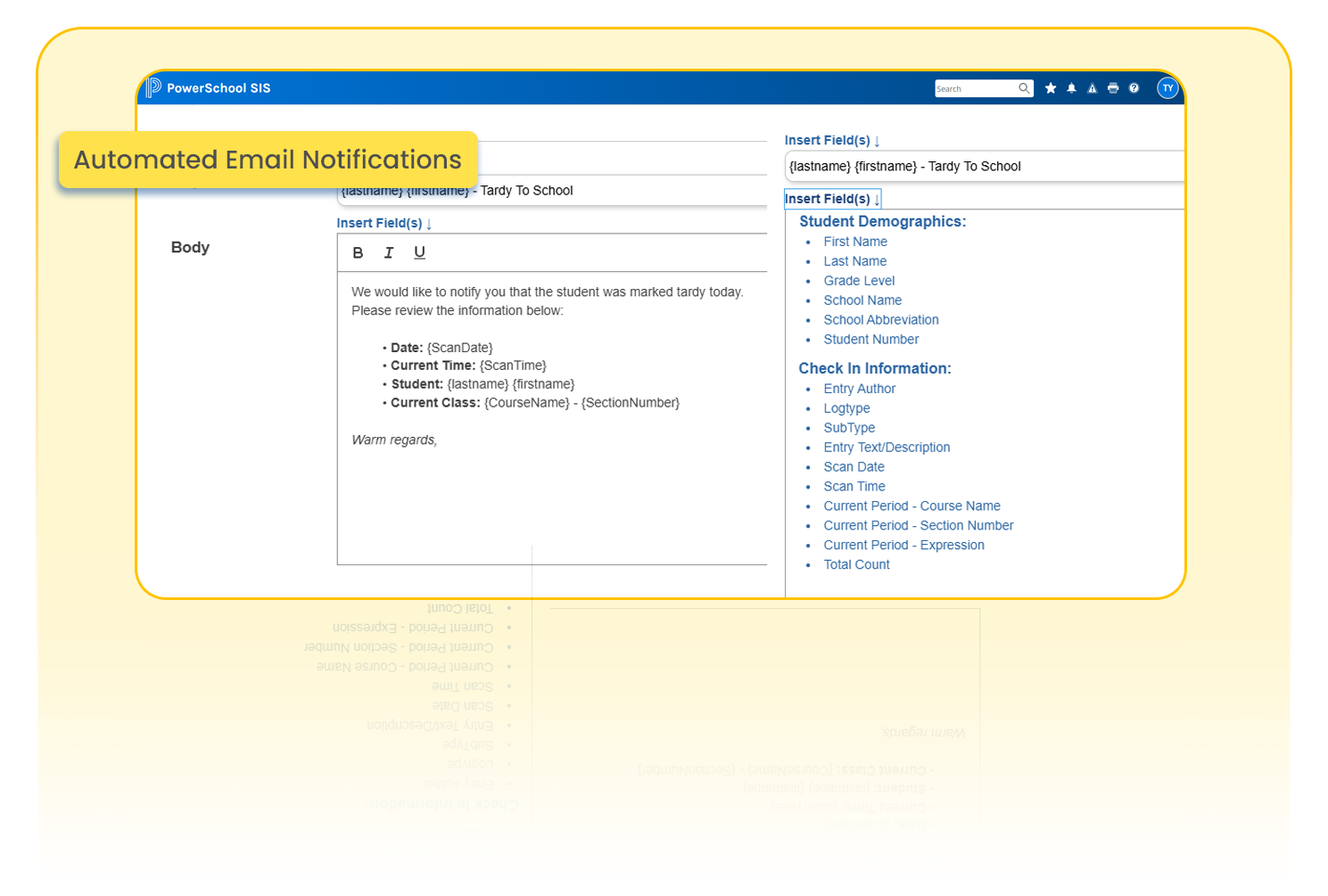Click inside the email body text area
The width and height of the screenshot is (1328, 896).
coord(551,499)
